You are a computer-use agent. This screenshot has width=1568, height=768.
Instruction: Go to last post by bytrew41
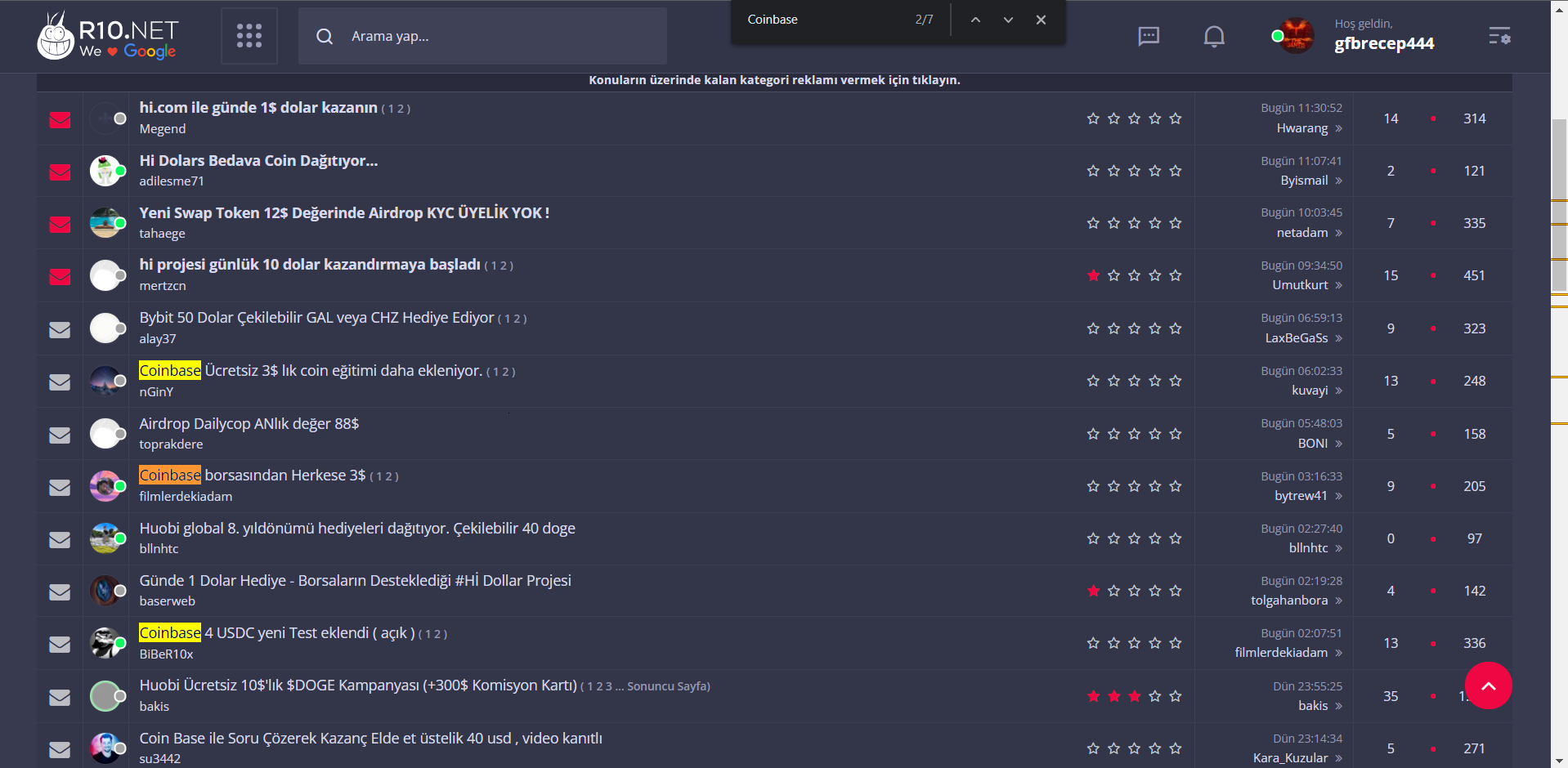click(x=1338, y=496)
